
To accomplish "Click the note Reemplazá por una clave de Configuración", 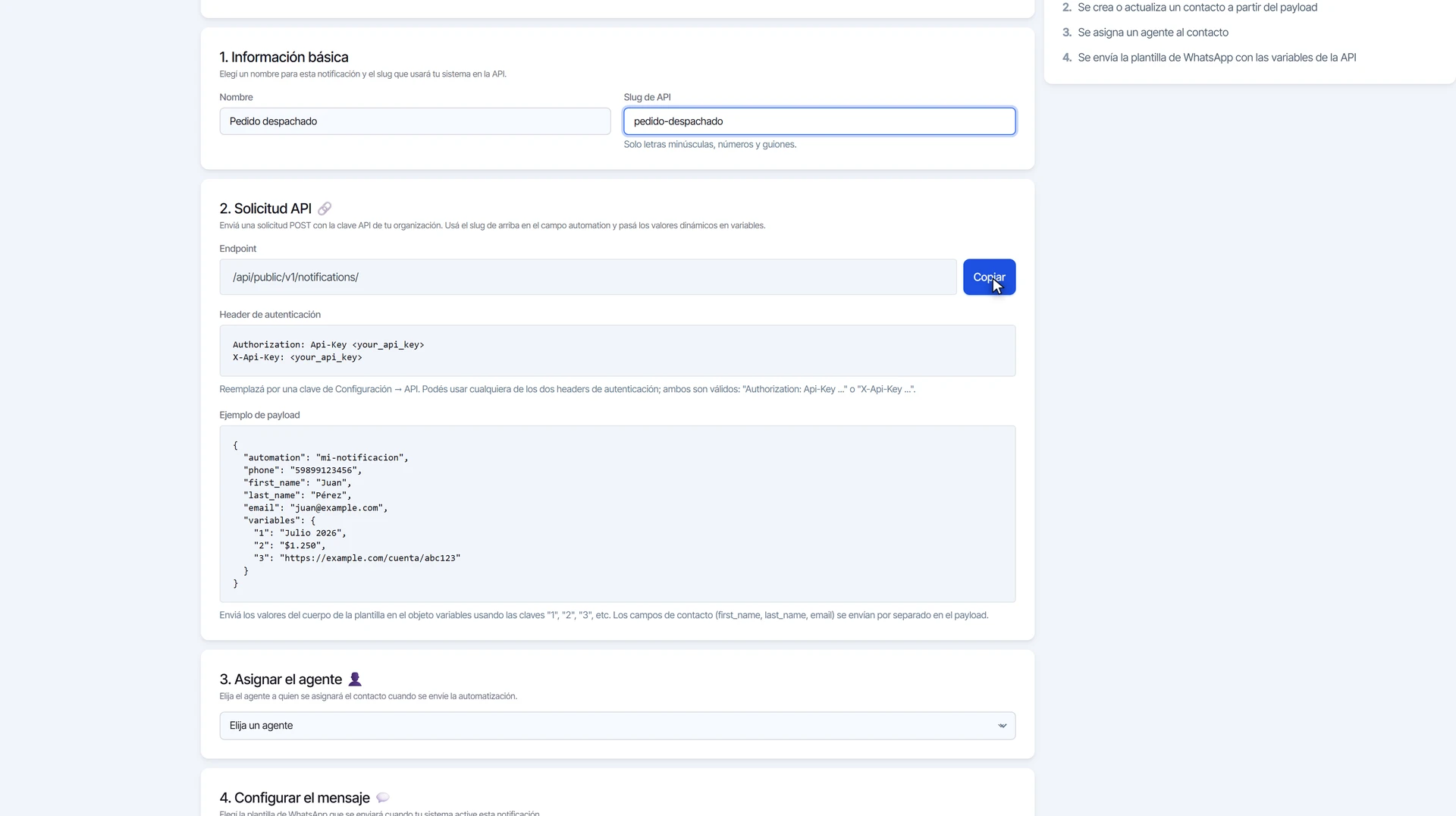I will (x=567, y=389).
